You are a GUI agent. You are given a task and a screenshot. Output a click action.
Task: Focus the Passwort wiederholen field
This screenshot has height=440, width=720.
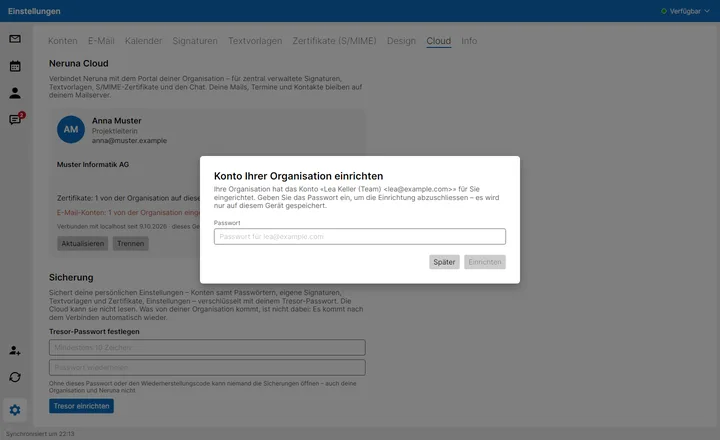[x=207, y=367]
